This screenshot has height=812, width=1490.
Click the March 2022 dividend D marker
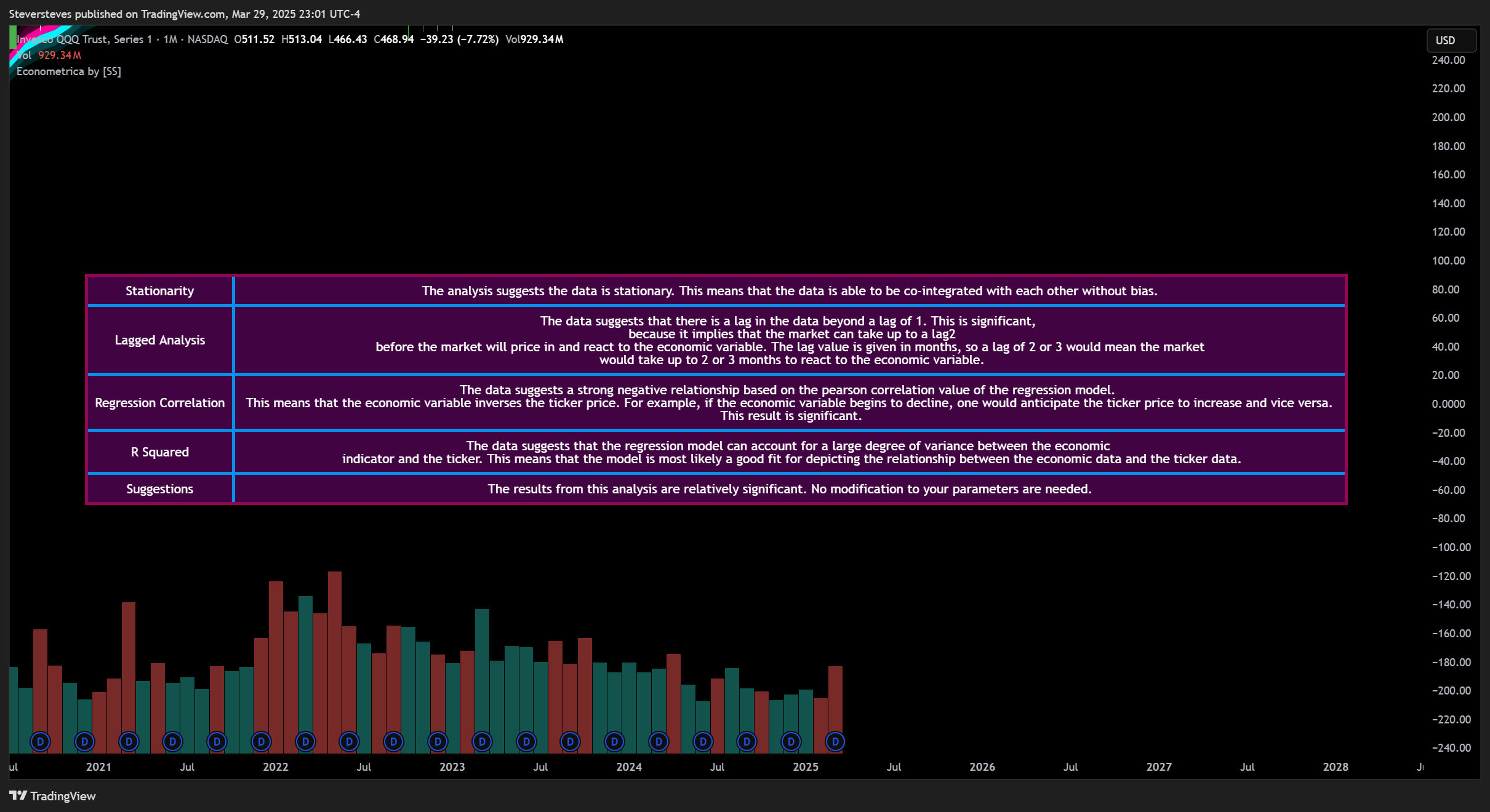(305, 742)
